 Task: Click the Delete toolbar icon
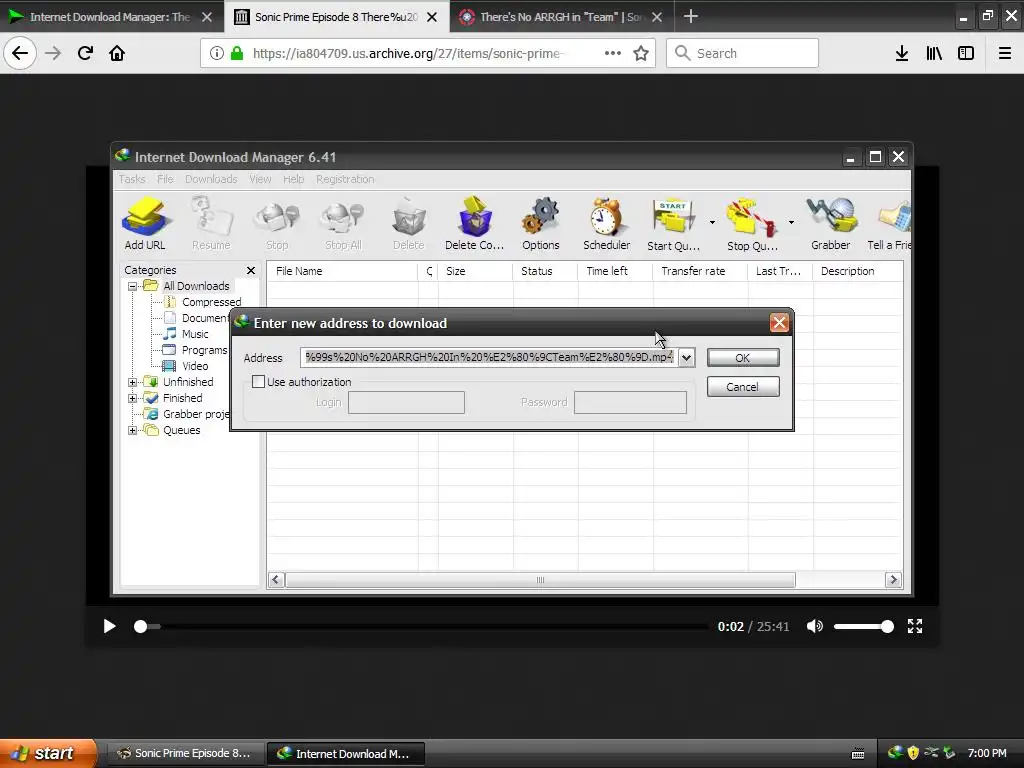click(409, 224)
